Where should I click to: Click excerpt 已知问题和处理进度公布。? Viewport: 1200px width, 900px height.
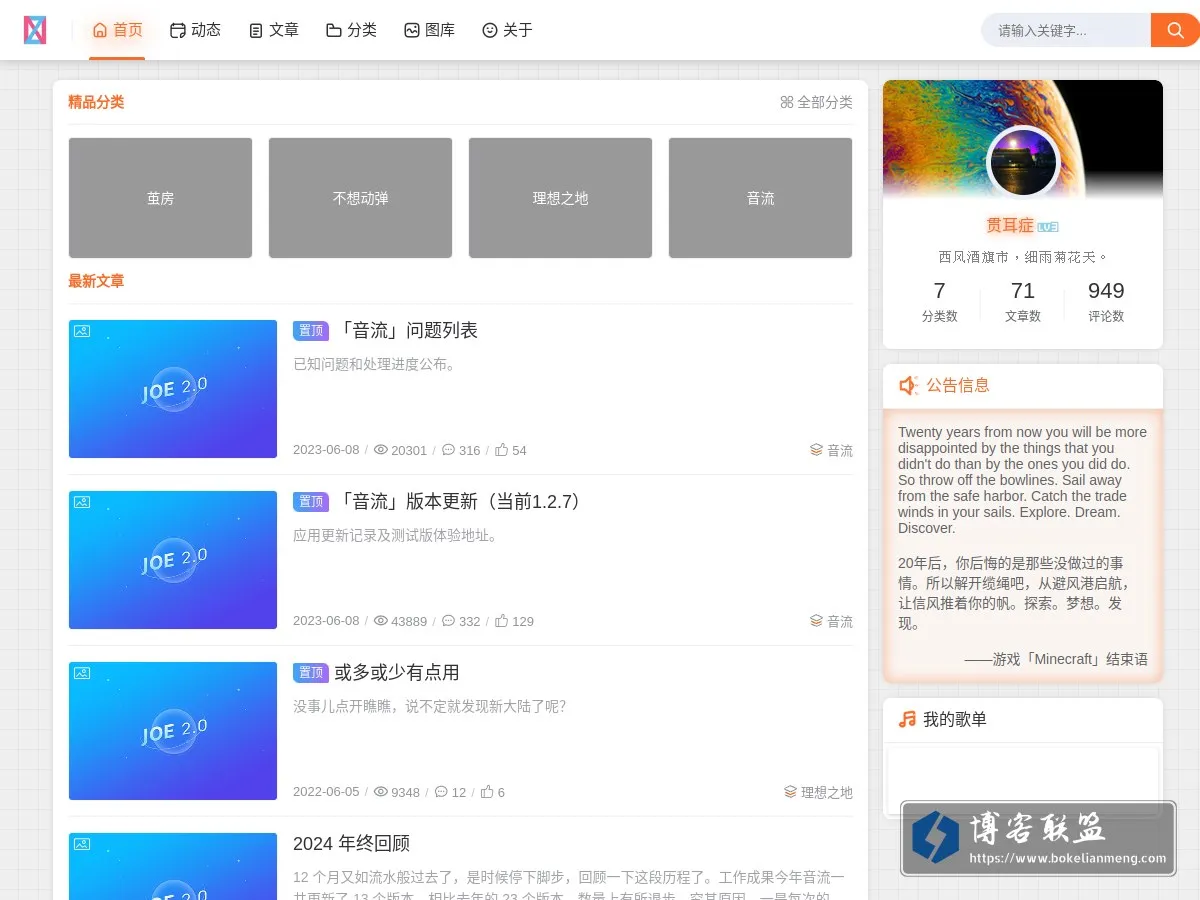coord(376,364)
